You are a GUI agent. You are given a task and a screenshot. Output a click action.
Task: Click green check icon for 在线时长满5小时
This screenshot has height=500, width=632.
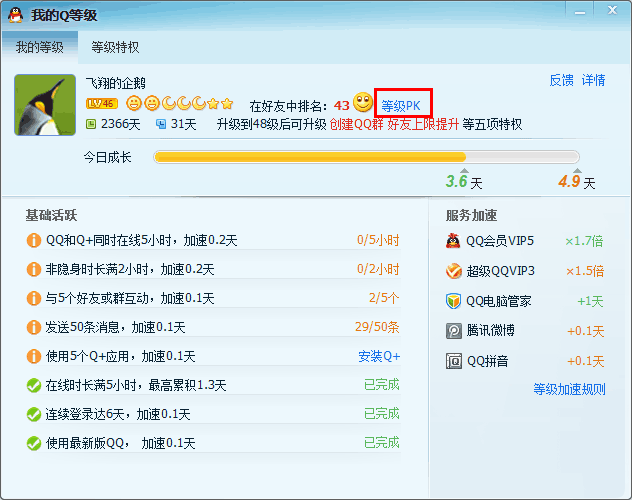tap(34, 385)
